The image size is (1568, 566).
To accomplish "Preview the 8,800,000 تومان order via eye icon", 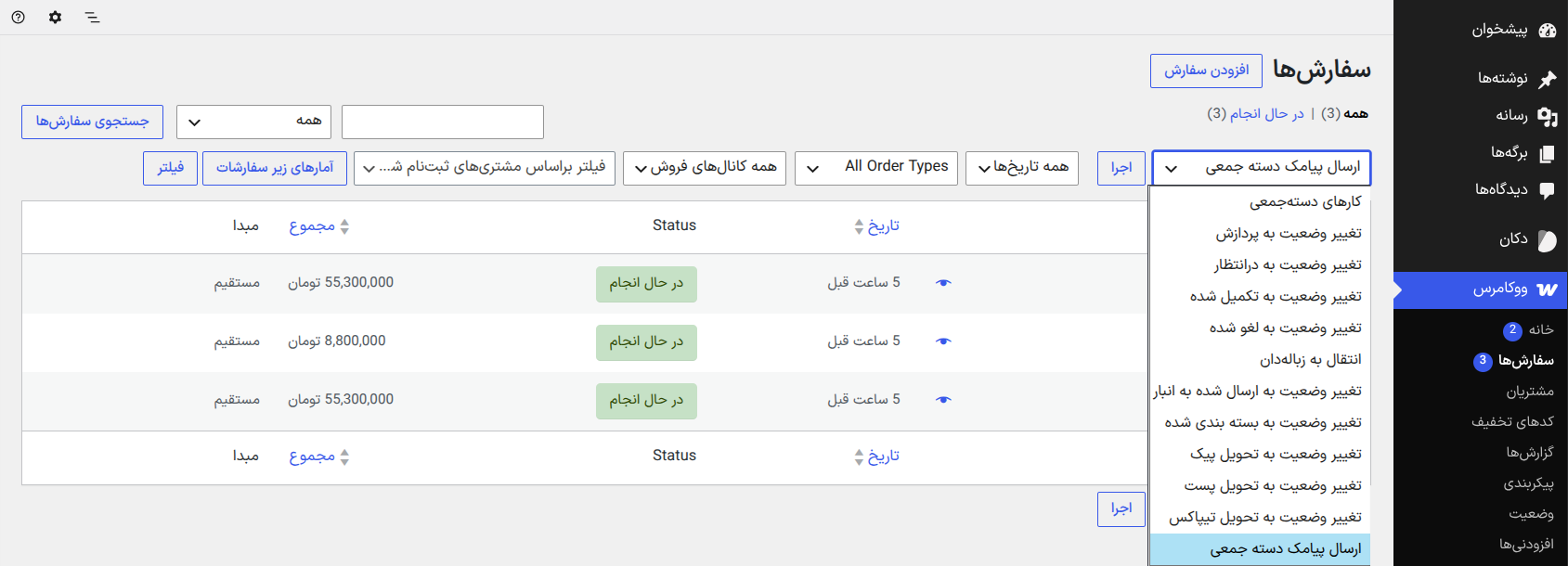I will pyautogui.click(x=943, y=341).
